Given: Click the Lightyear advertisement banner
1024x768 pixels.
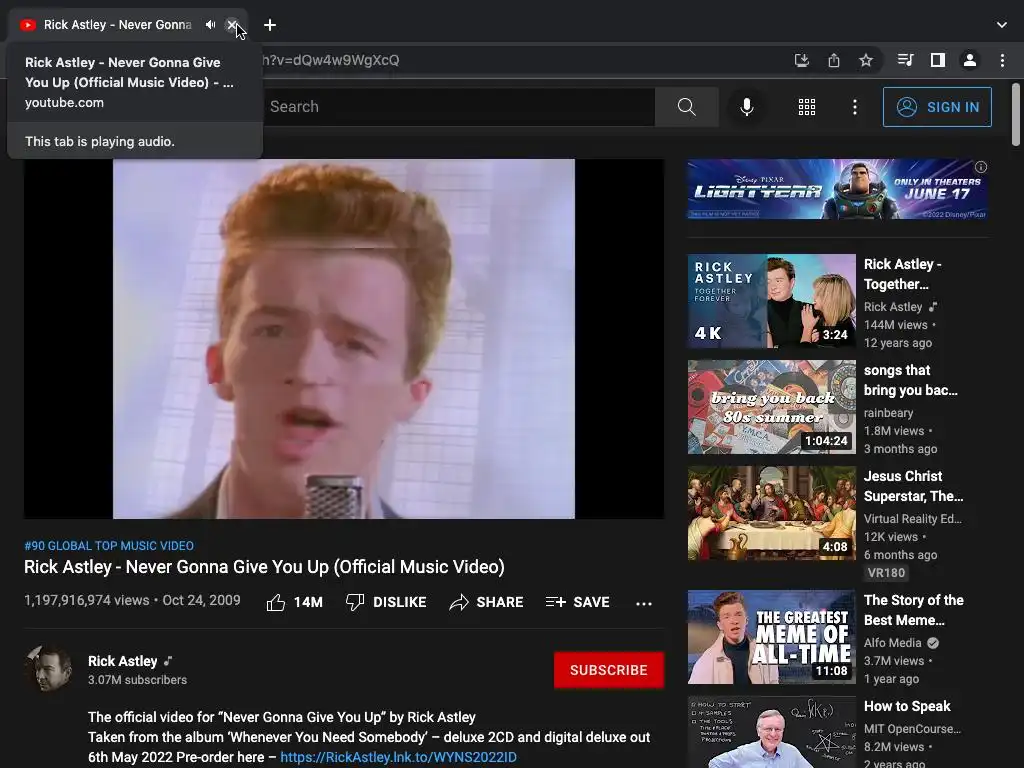Looking at the screenshot, I should (837, 189).
